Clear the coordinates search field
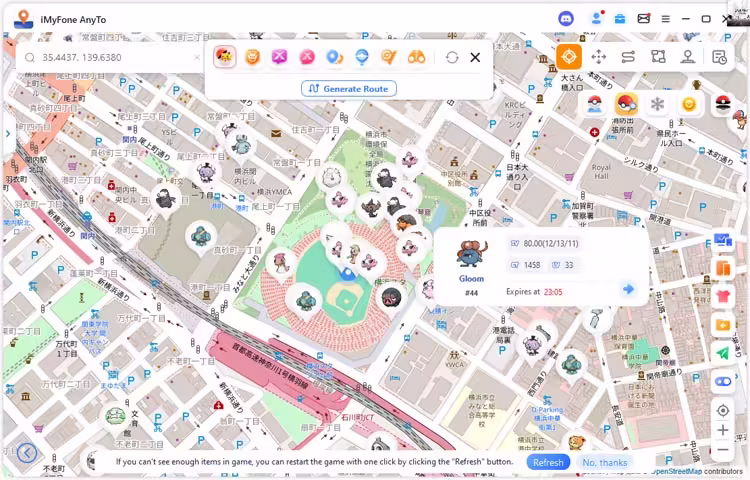 pos(197,57)
